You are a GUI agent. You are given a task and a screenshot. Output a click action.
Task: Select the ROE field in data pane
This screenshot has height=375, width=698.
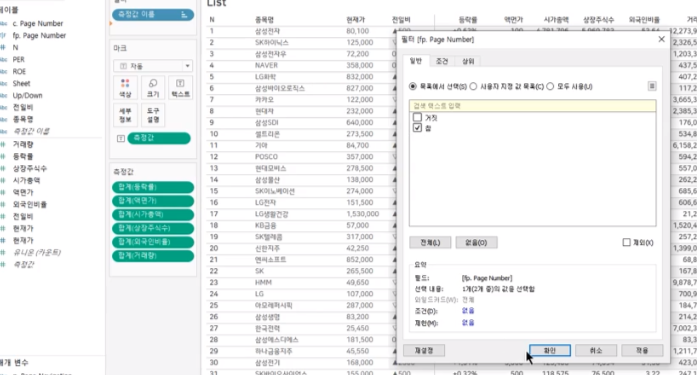[x=19, y=72]
